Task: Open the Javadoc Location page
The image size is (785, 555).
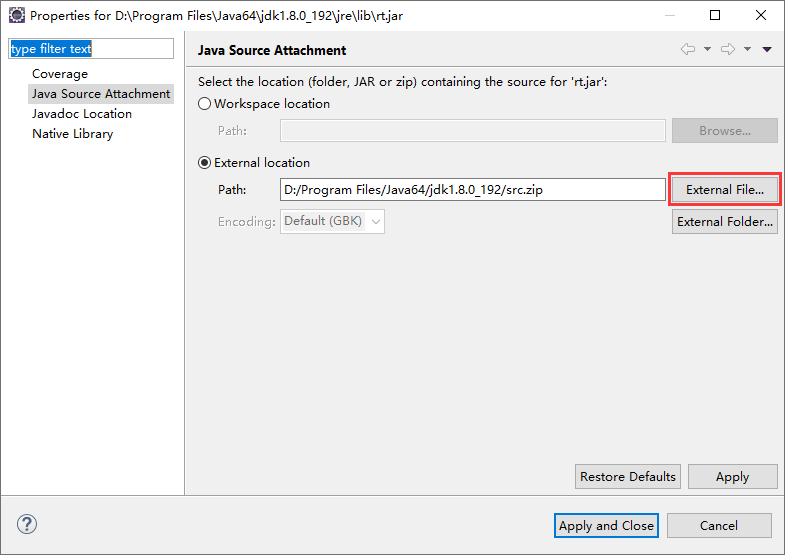Action: (x=82, y=114)
